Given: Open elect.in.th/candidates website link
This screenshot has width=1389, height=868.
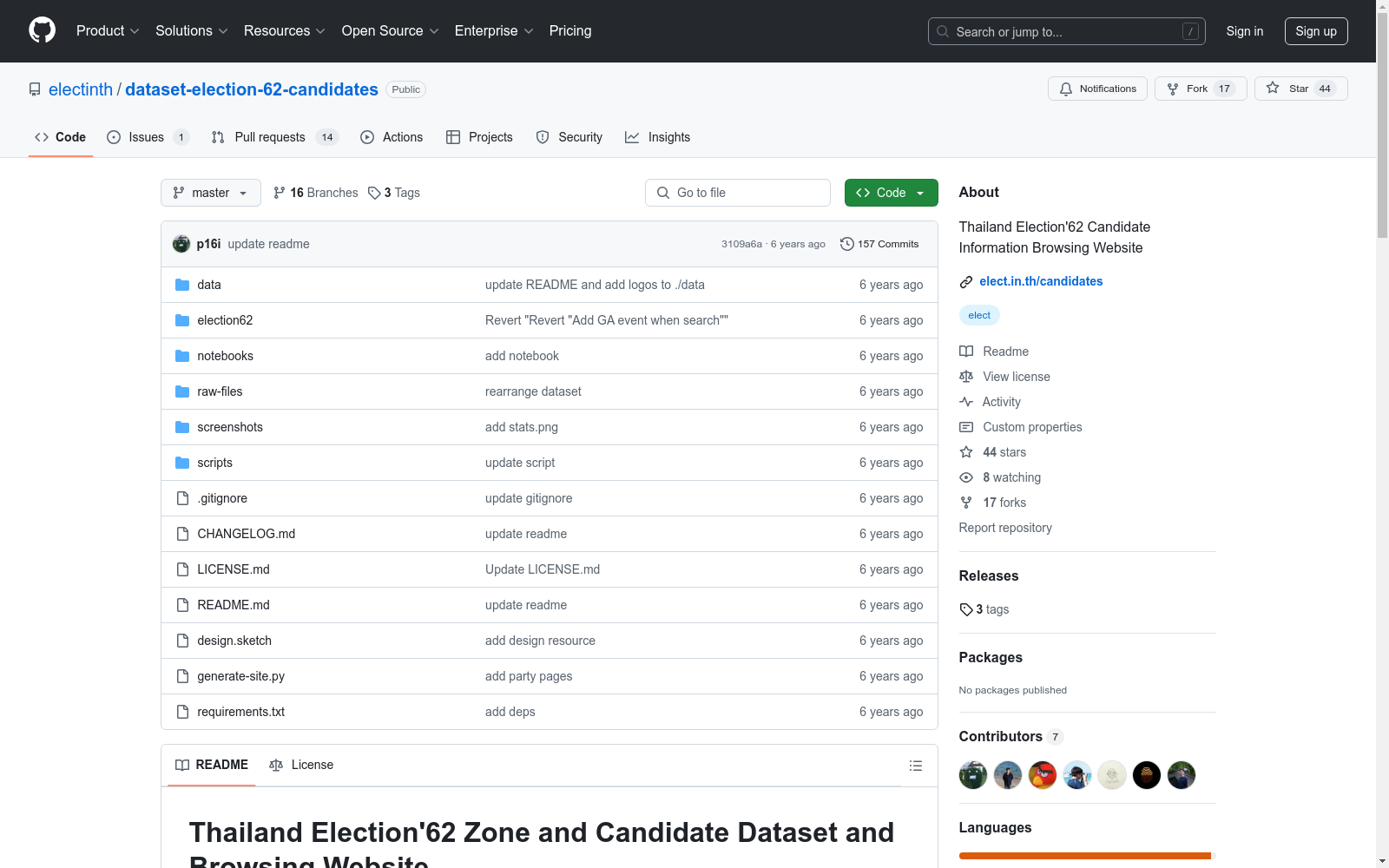Looking at the screenshot, I should point(1041,281).
